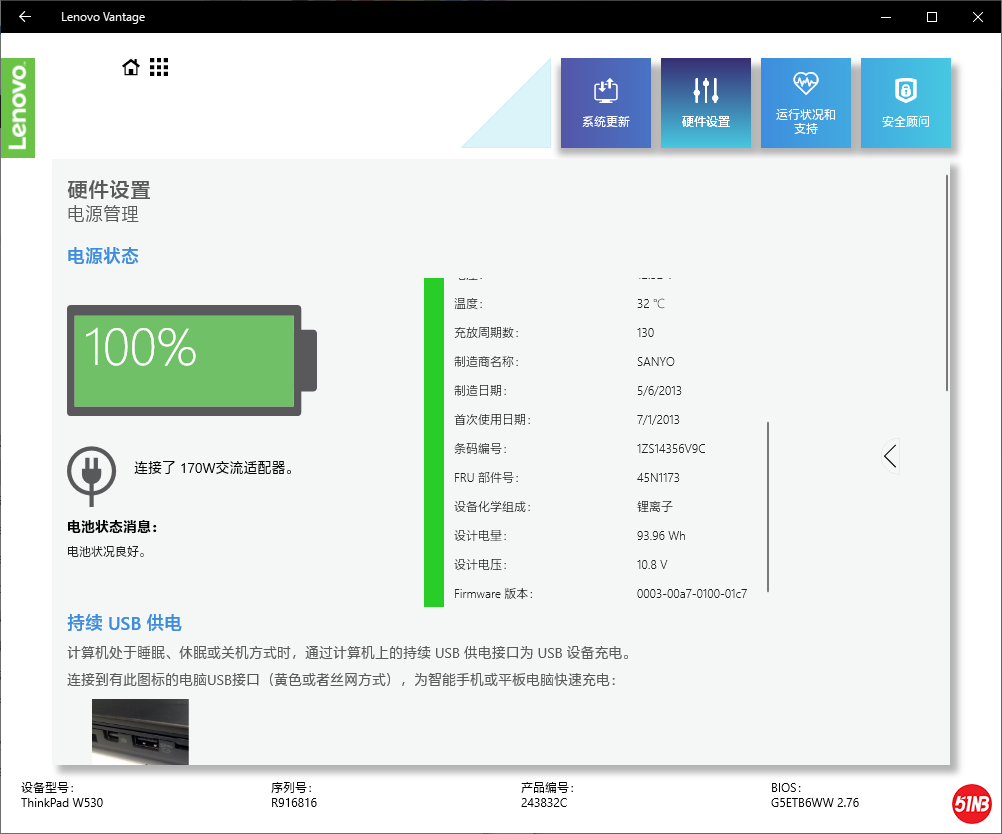This screenshot has height=834, width=1002.
Task: Open 系统更新 (System Update) tile
Action: [x=605, y=103]
